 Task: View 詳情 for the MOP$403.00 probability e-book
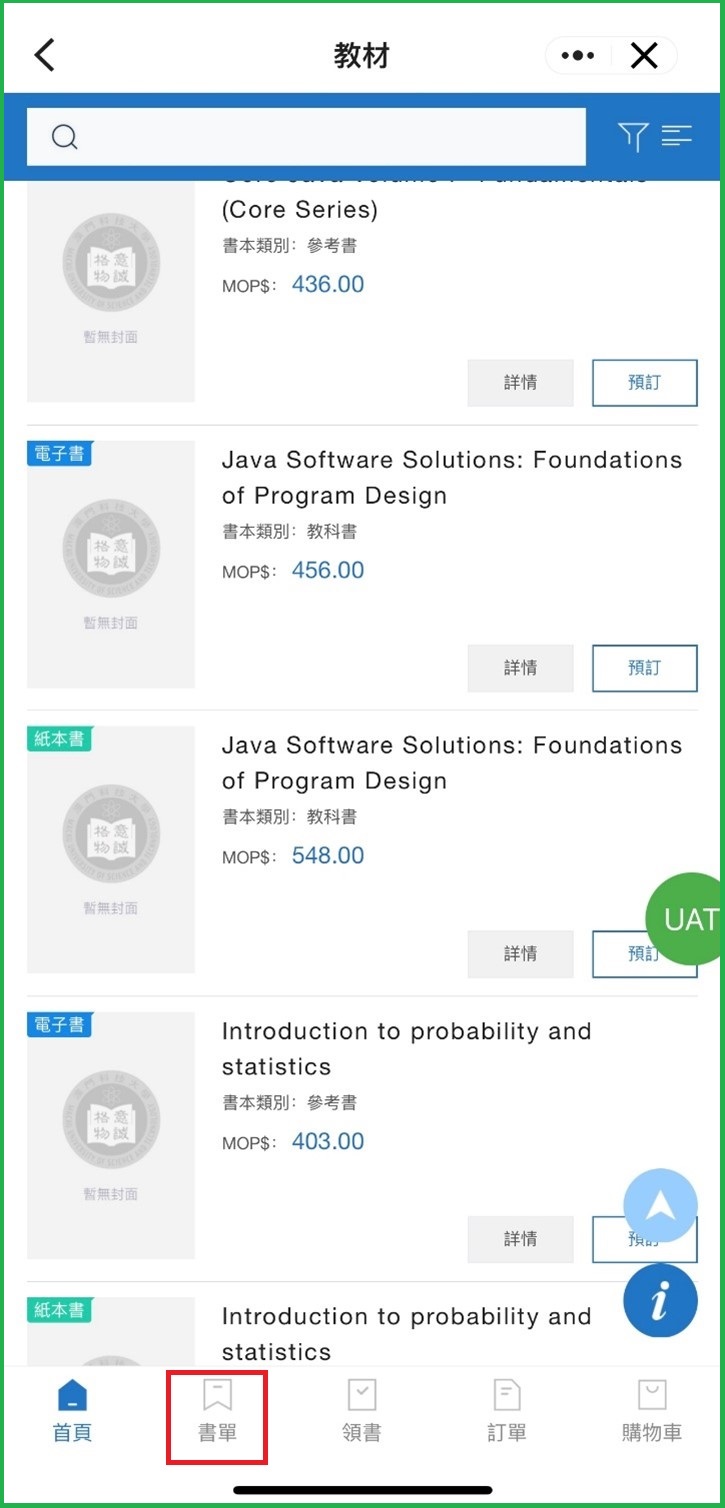pyautogui.click(x=520, y=1239)
